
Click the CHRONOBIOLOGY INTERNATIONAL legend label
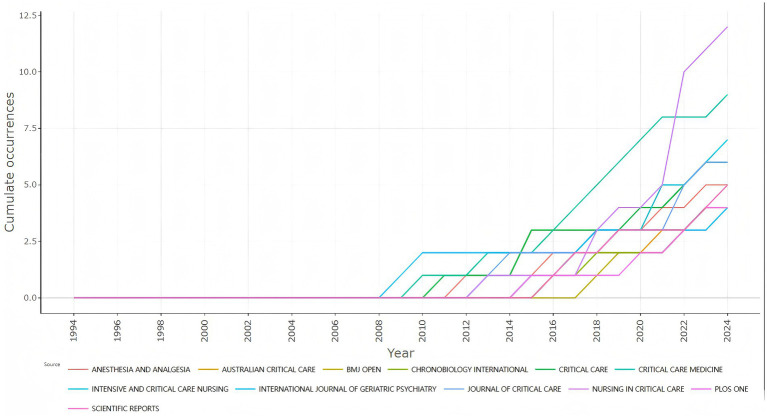[x=470, y=370]
